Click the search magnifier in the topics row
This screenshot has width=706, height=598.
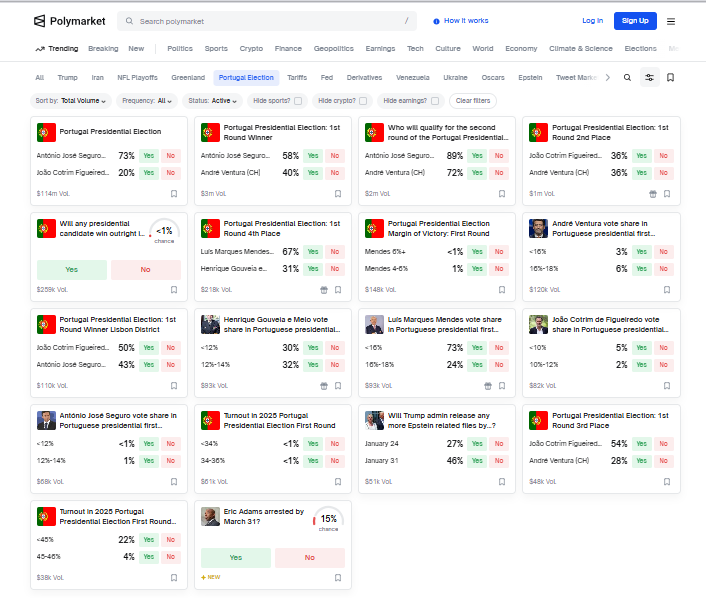(627, 77)
